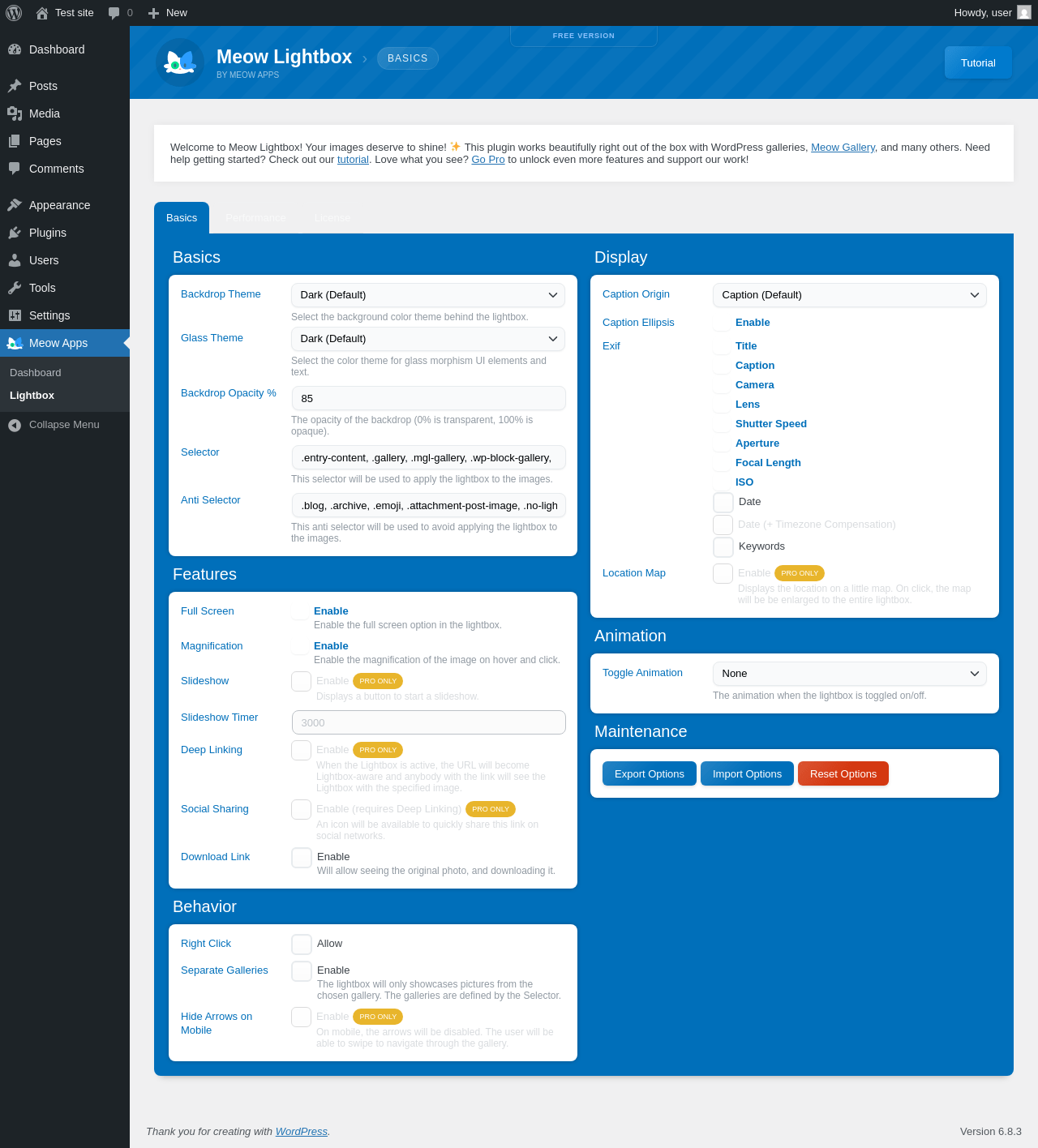
Task: Click into the Selector input field
Action: tap(429, 457)
